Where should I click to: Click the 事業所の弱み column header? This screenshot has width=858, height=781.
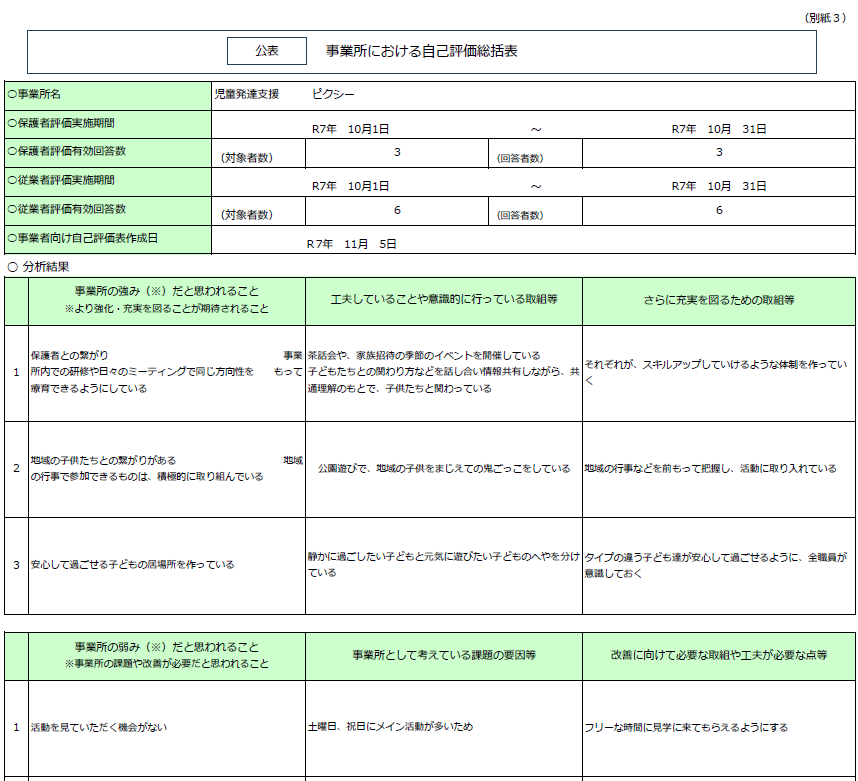[x=166, y=655]
